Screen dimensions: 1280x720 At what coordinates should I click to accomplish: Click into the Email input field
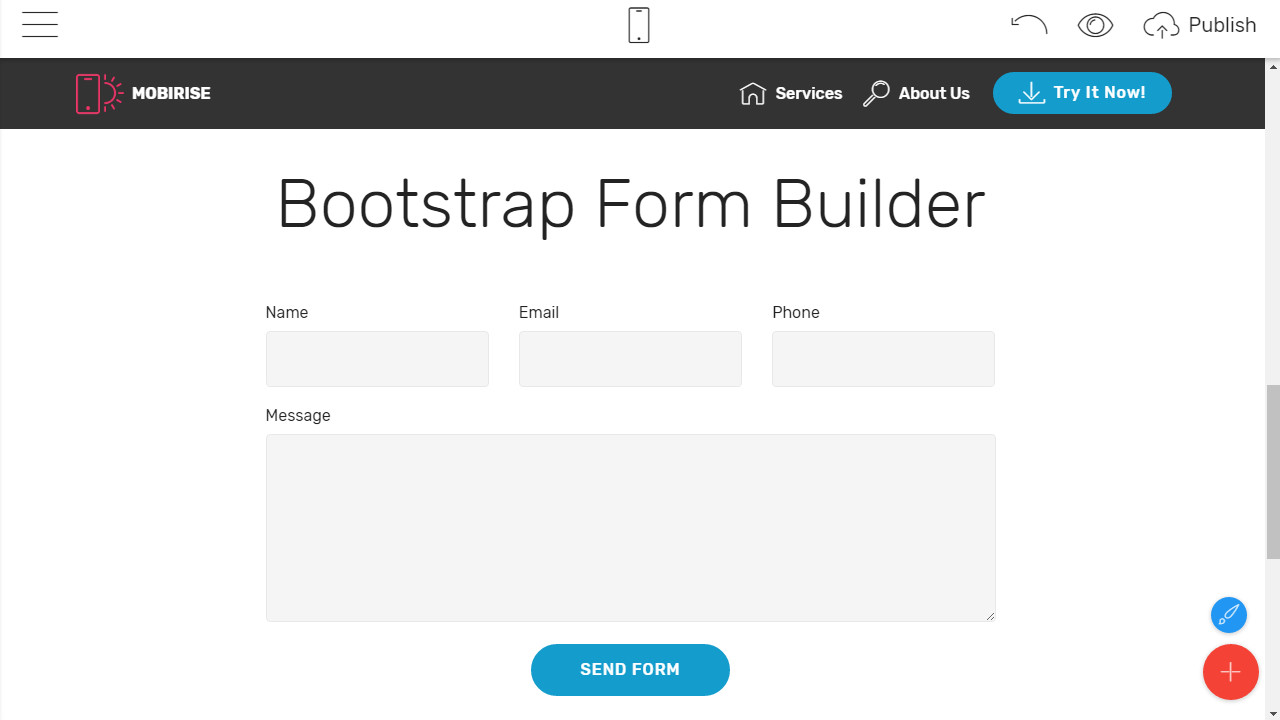click(x=630, y=358)
